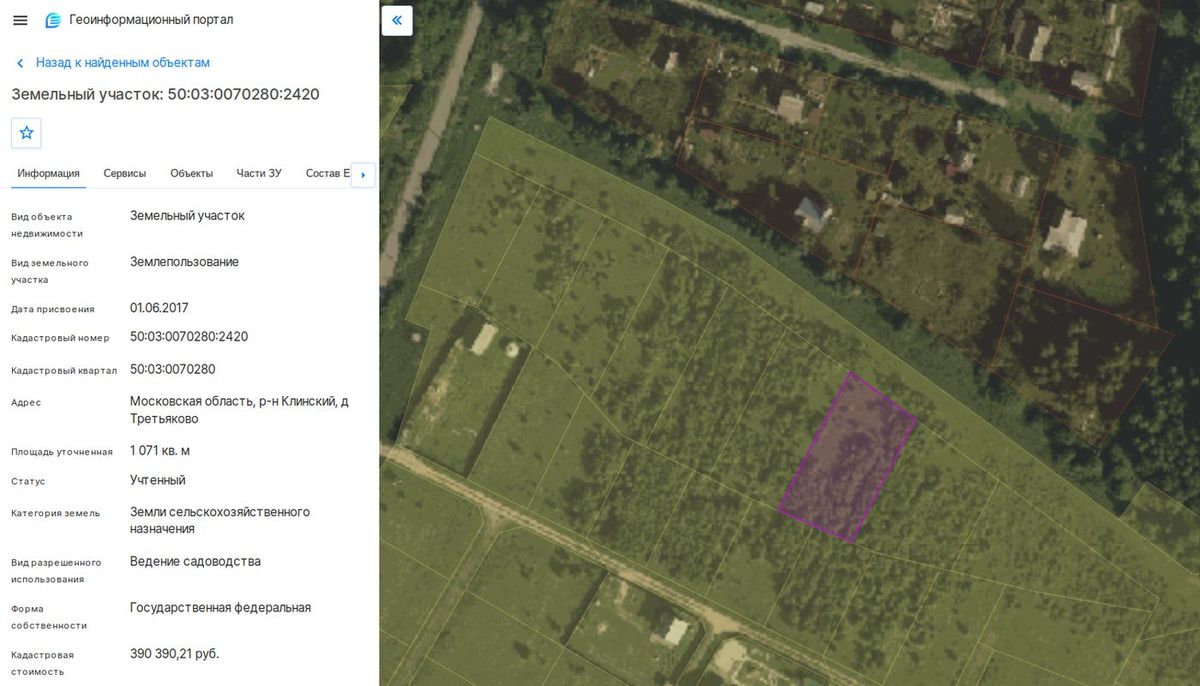
Task: Click the date value 01.06.2017
Action: [159, 308]
